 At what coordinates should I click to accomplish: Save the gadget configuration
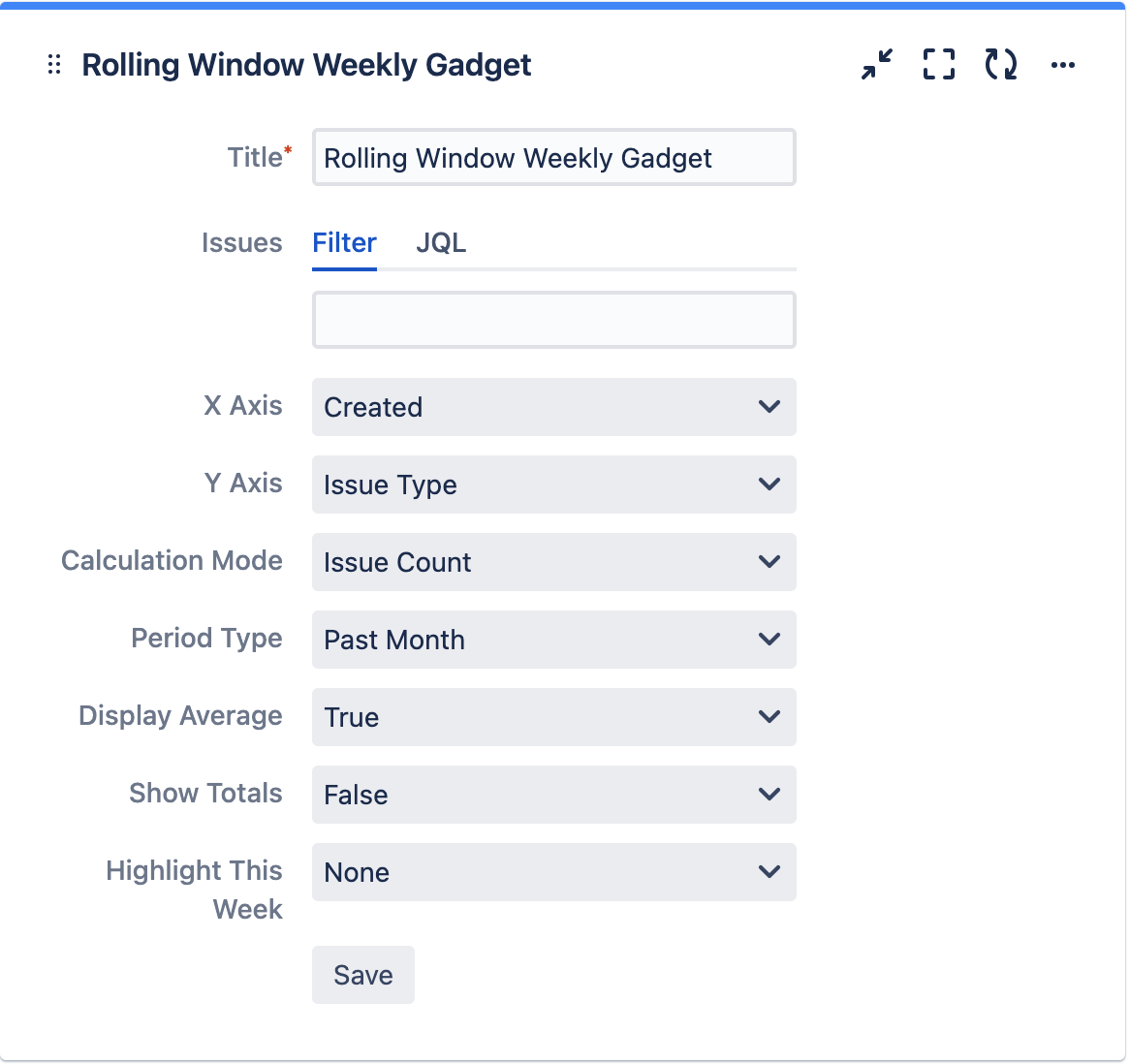(362, 975)
